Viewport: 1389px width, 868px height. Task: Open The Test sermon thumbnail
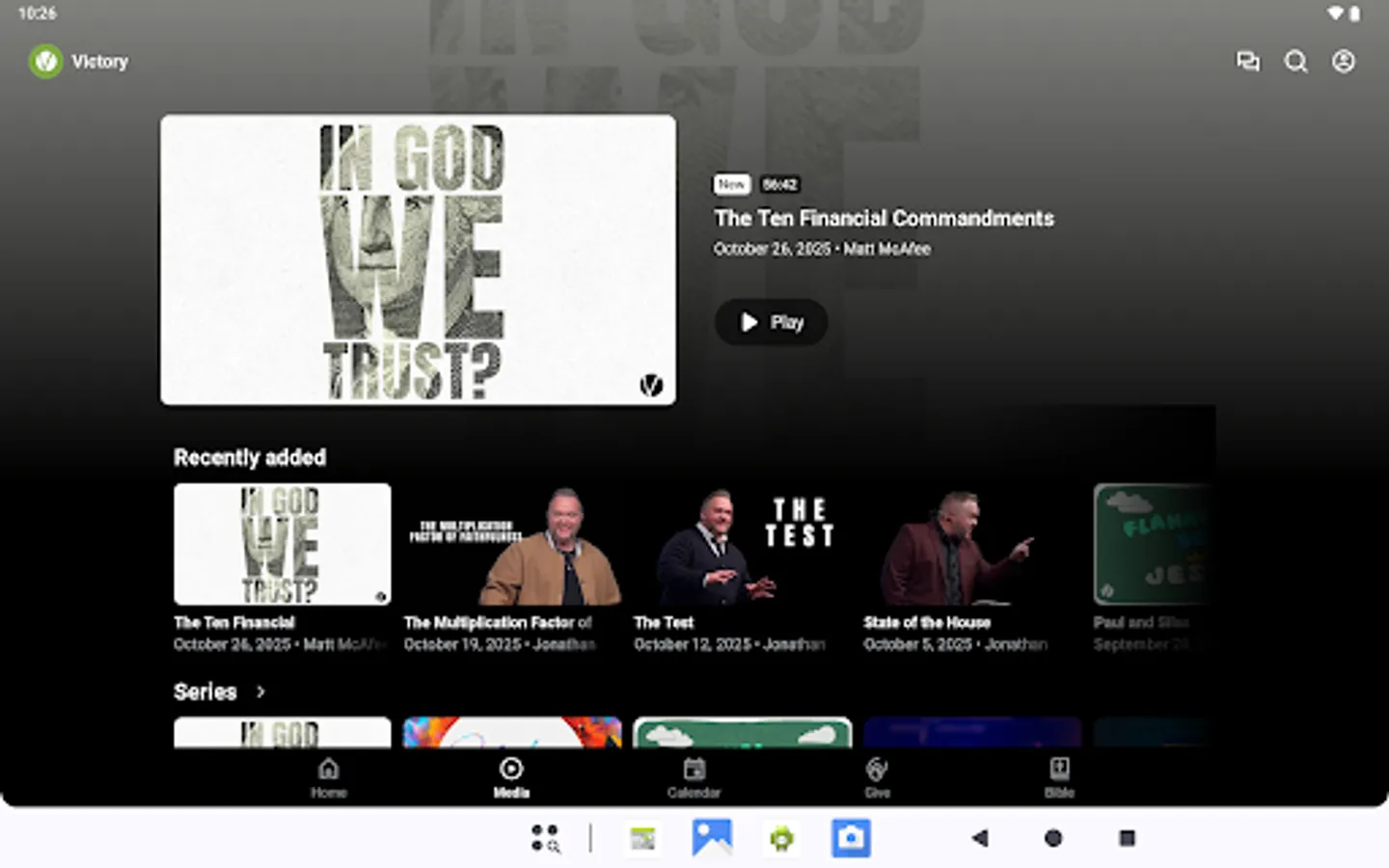[x=741, y=544]
